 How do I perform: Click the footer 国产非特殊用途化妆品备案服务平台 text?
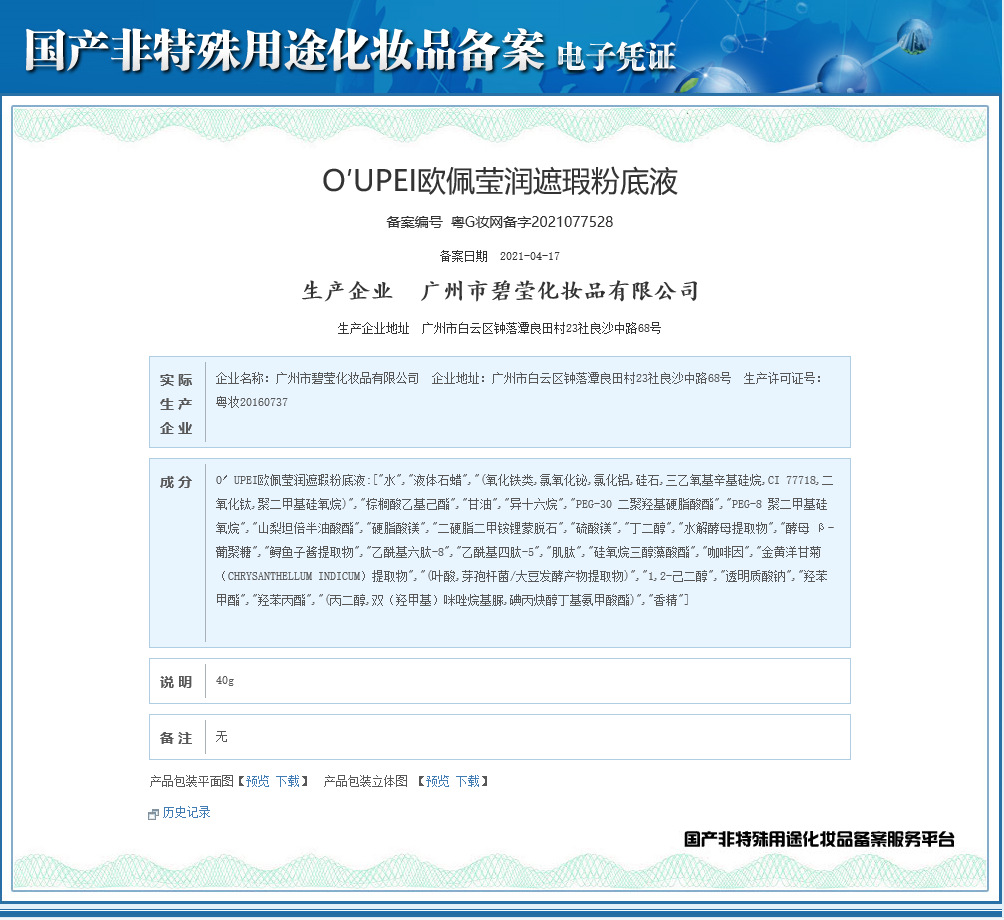point(819,839)
